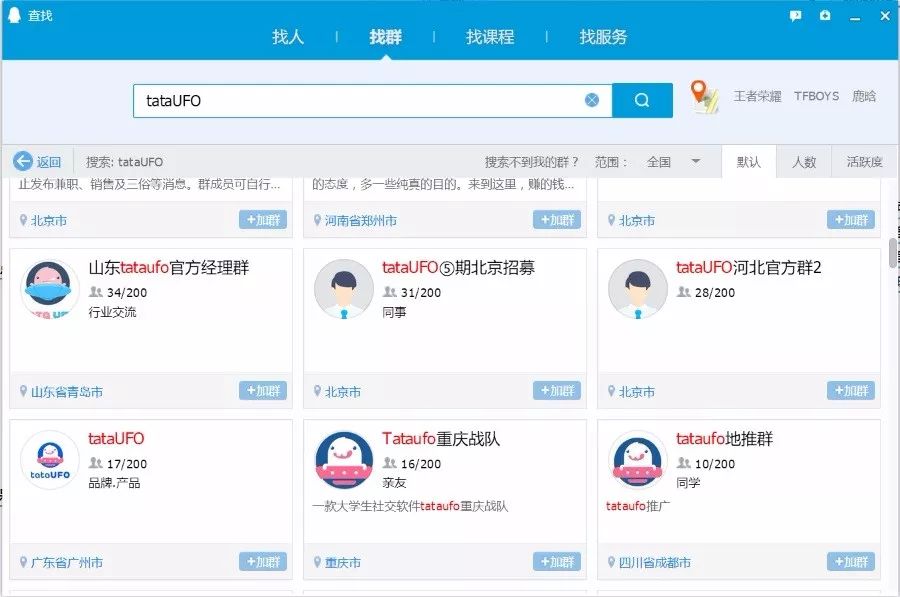The width and height of the screenshot is (900, 597).
Task: Join the Tataufo重庆战队 group via 加群
Action: (557, 562)
